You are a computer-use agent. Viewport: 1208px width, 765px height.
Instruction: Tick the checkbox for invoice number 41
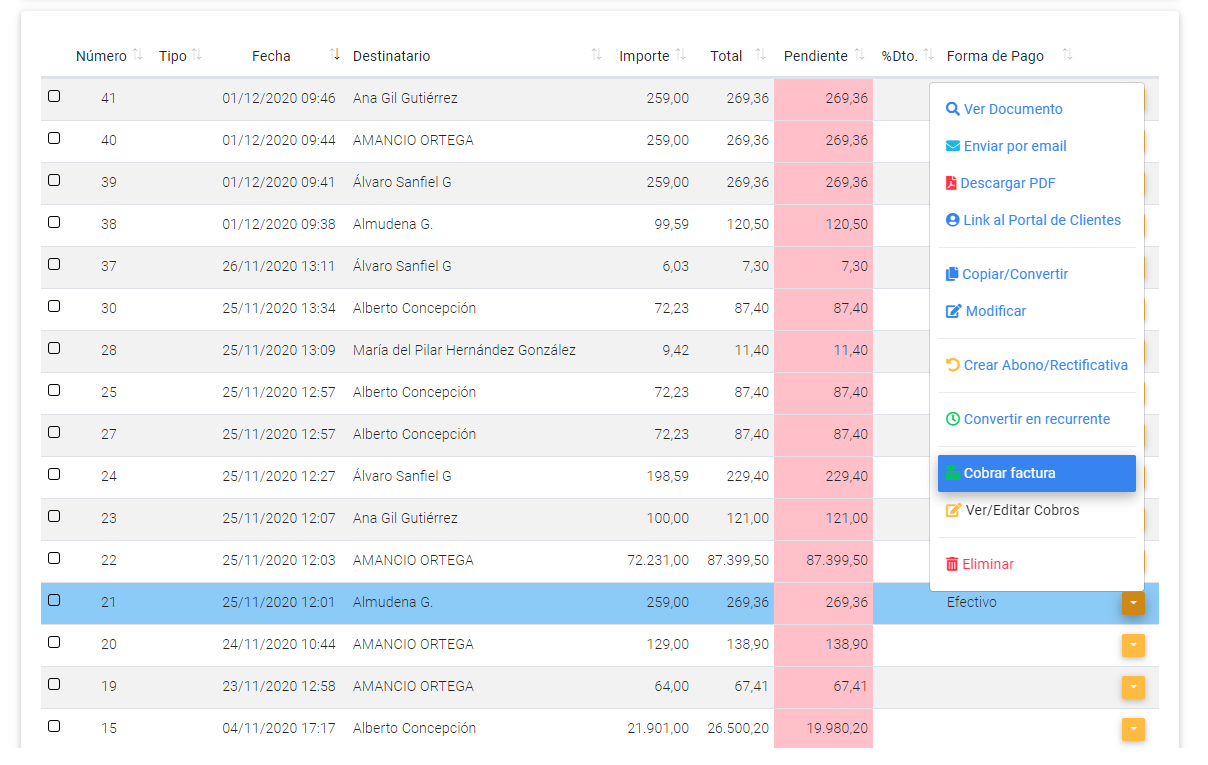[x=54, y=96]
